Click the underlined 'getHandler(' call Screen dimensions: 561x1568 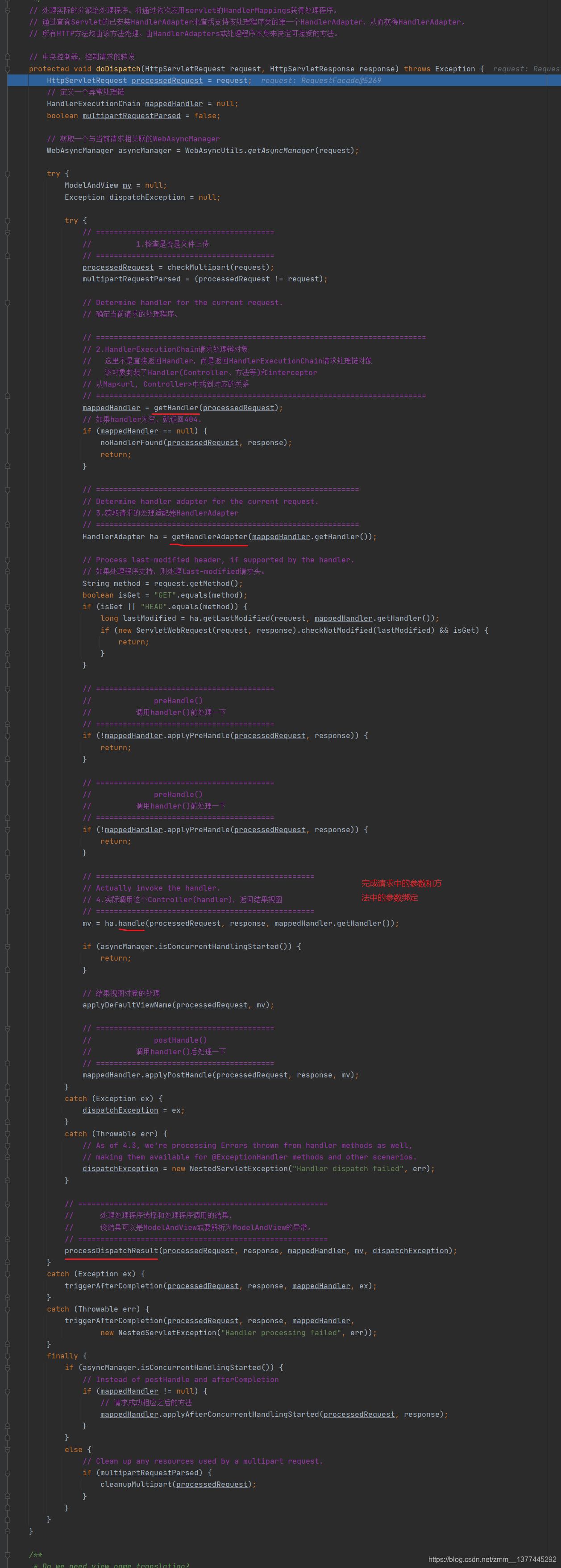point(176,408)
